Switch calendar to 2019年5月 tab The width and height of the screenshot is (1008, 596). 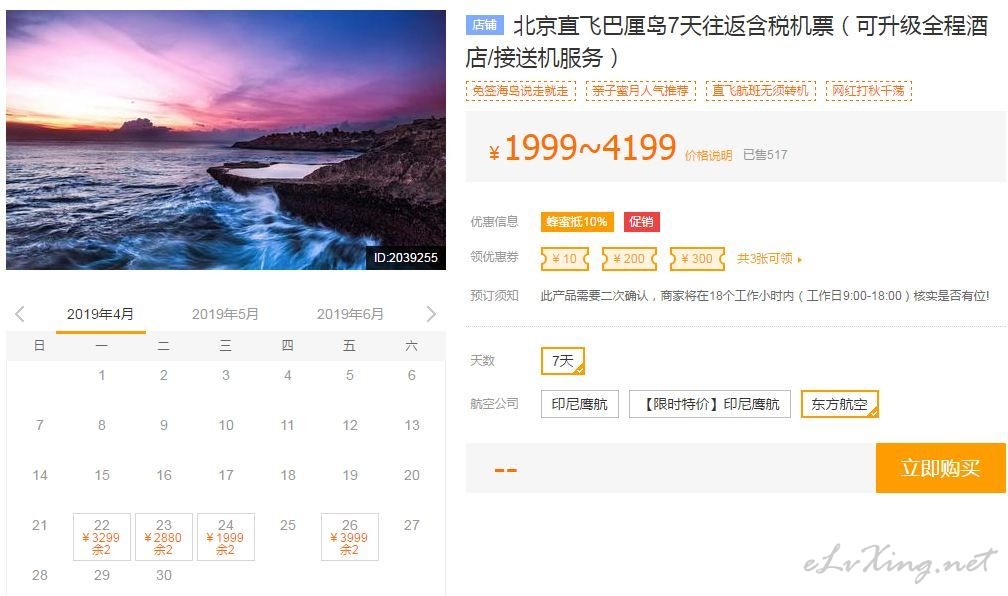(x=225, y=314)
